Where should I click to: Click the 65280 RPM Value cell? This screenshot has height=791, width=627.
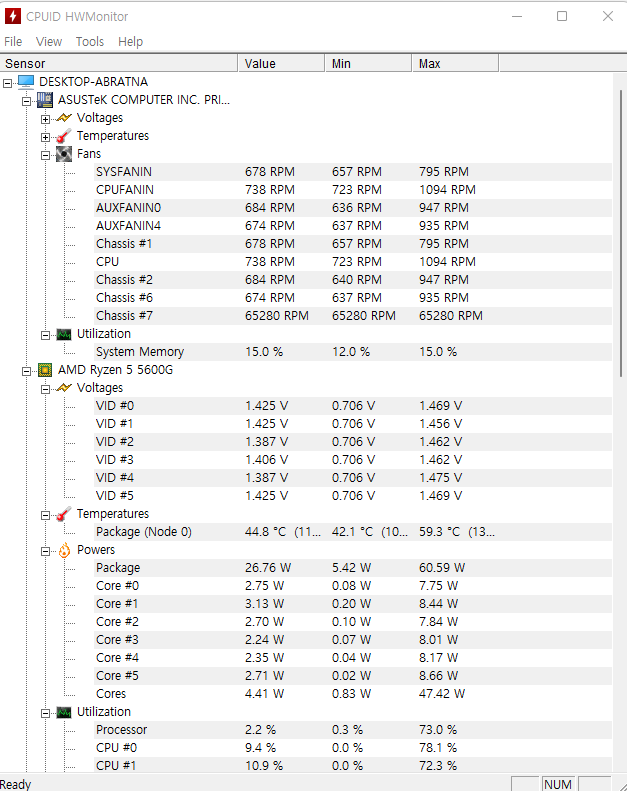point(276,316)
